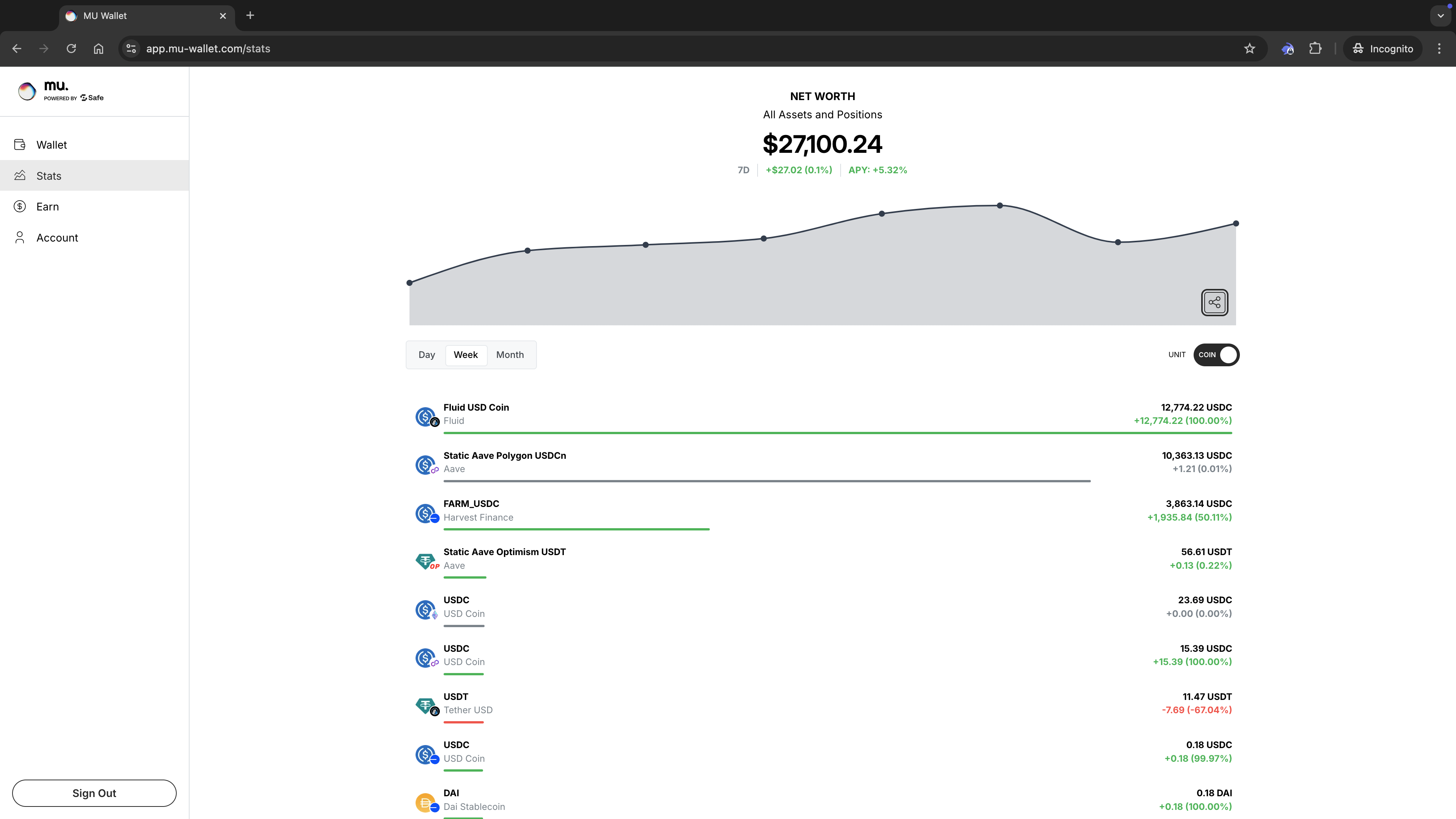Click the Fluid USD Coin progress bar

coord(838,433)
